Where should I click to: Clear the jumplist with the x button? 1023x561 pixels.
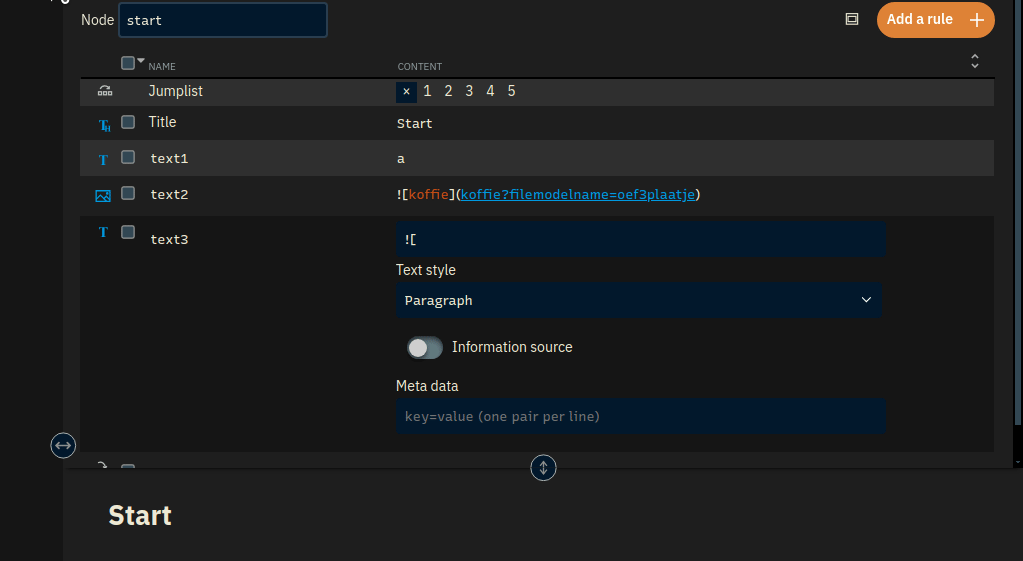406,92
